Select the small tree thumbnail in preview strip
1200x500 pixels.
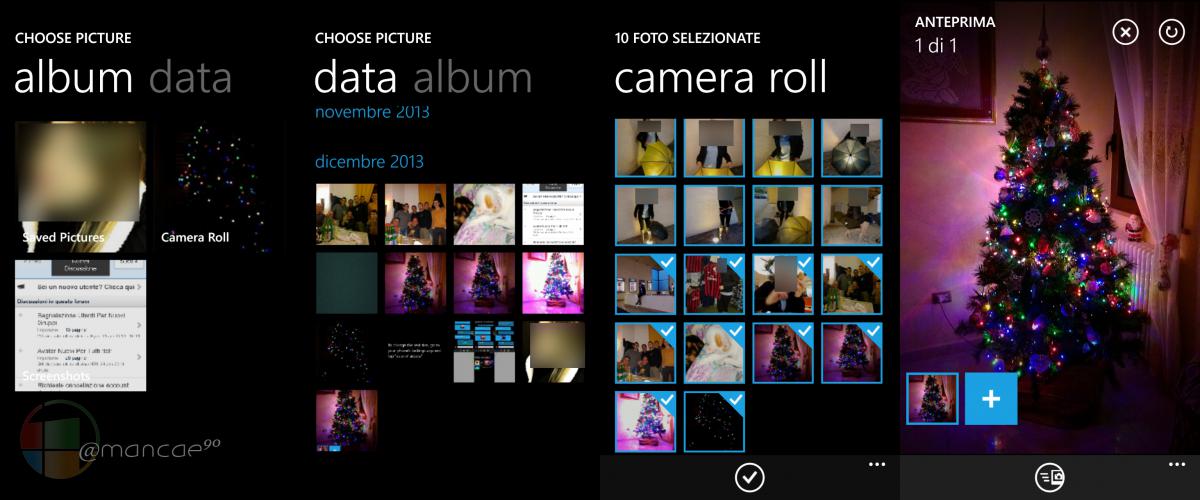[x=932, y=398]
